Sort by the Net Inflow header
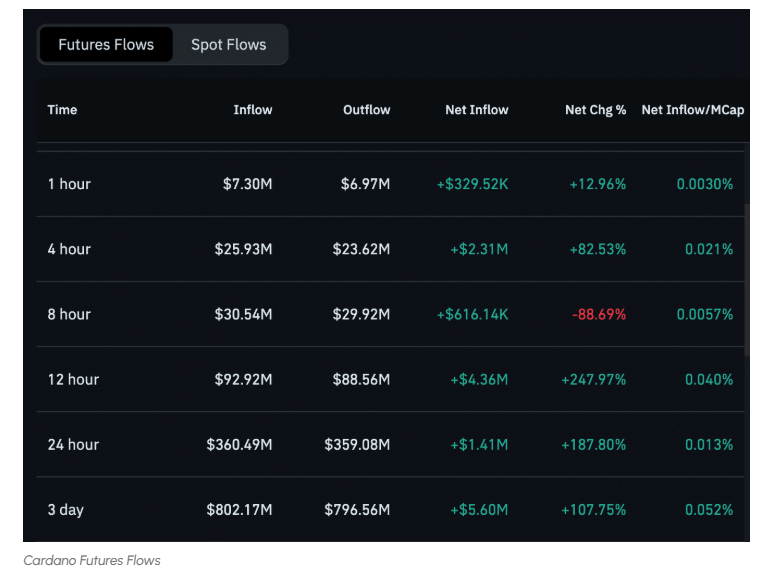Image resolution: width=772 pixels, height=578 pixels. [477, 110]
